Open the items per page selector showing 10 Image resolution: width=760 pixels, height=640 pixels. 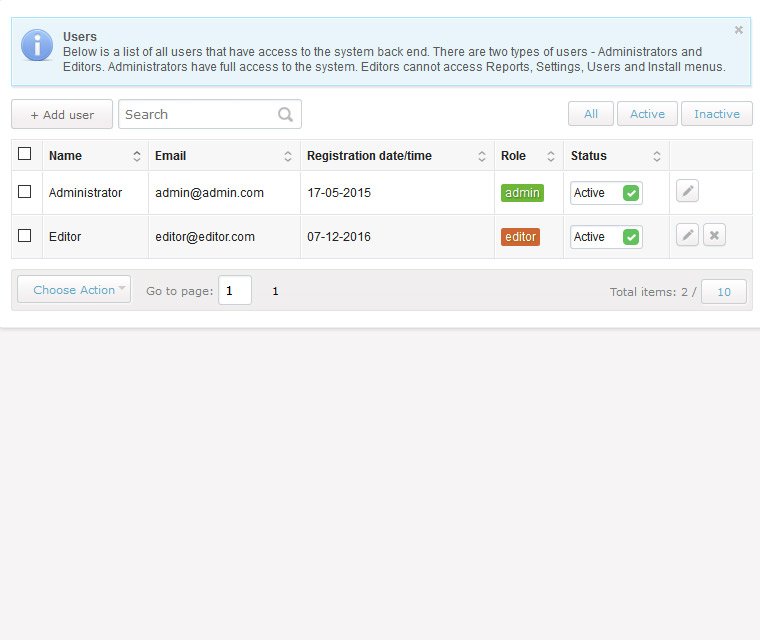click(724, 292)
